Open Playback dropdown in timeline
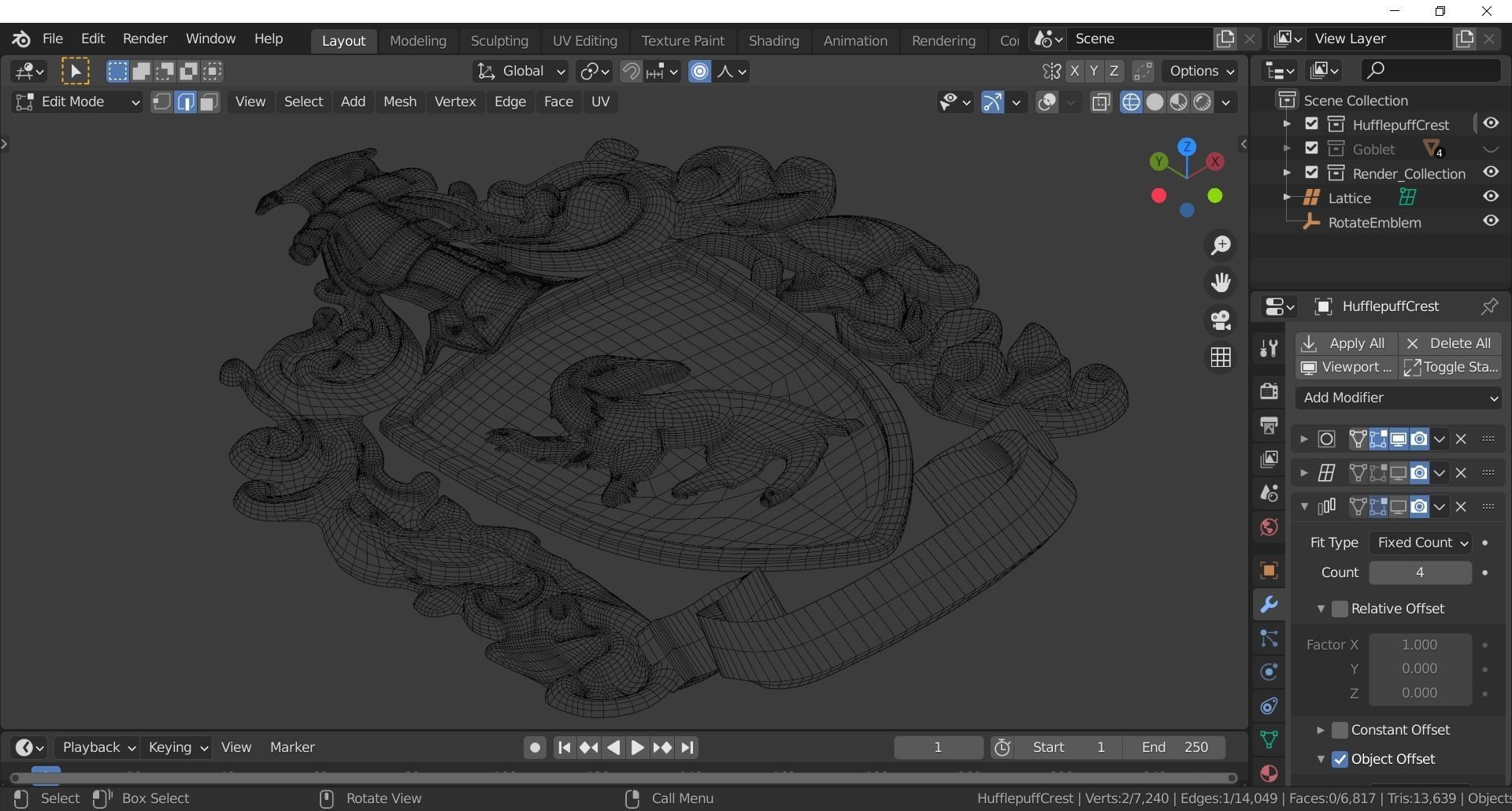 (x=98, y=748)
